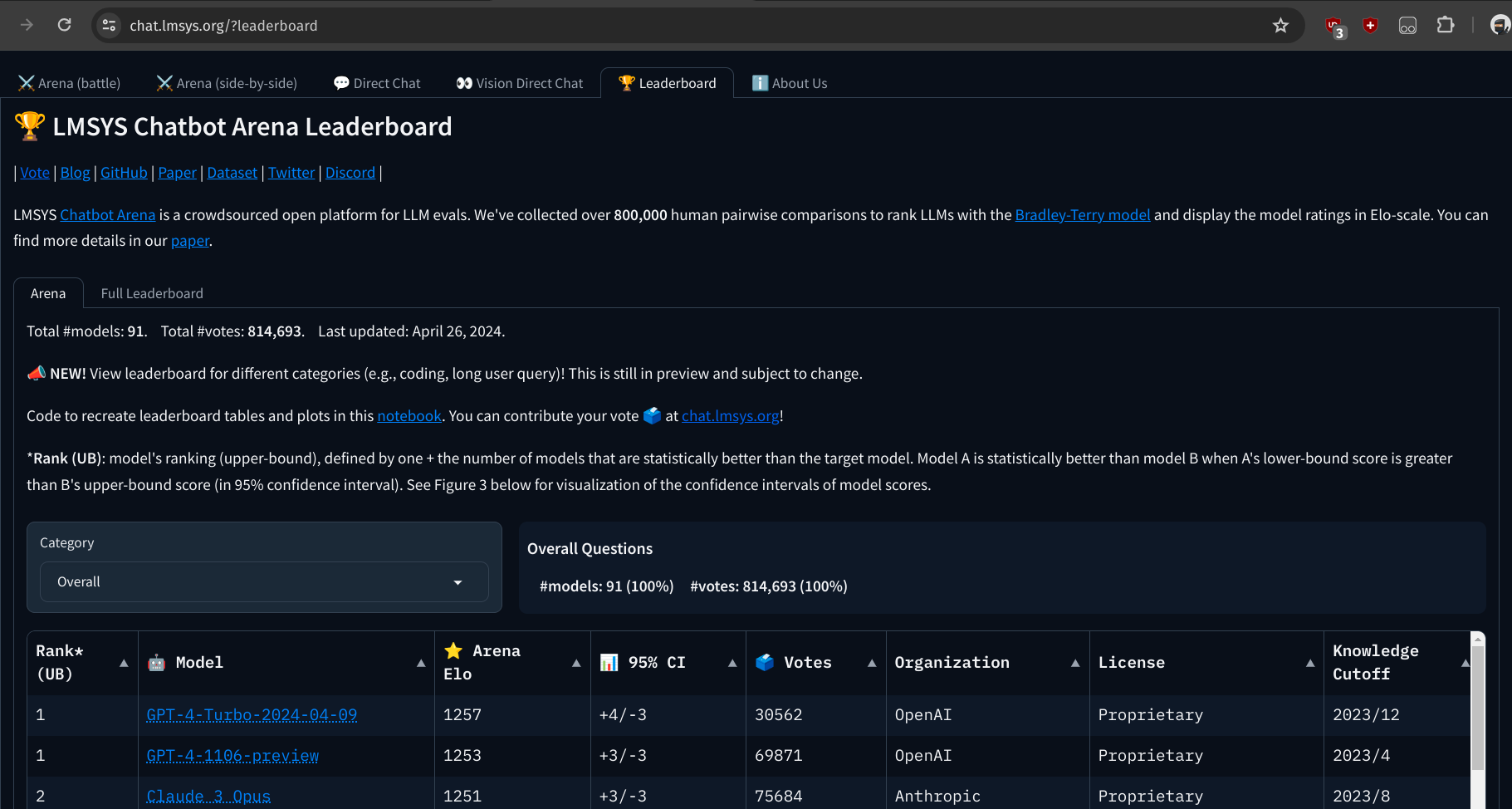Image resolution: width=1512 pixels, height=809 pixels.
Task: Open the Dataset link
Action: click(232, 173)
